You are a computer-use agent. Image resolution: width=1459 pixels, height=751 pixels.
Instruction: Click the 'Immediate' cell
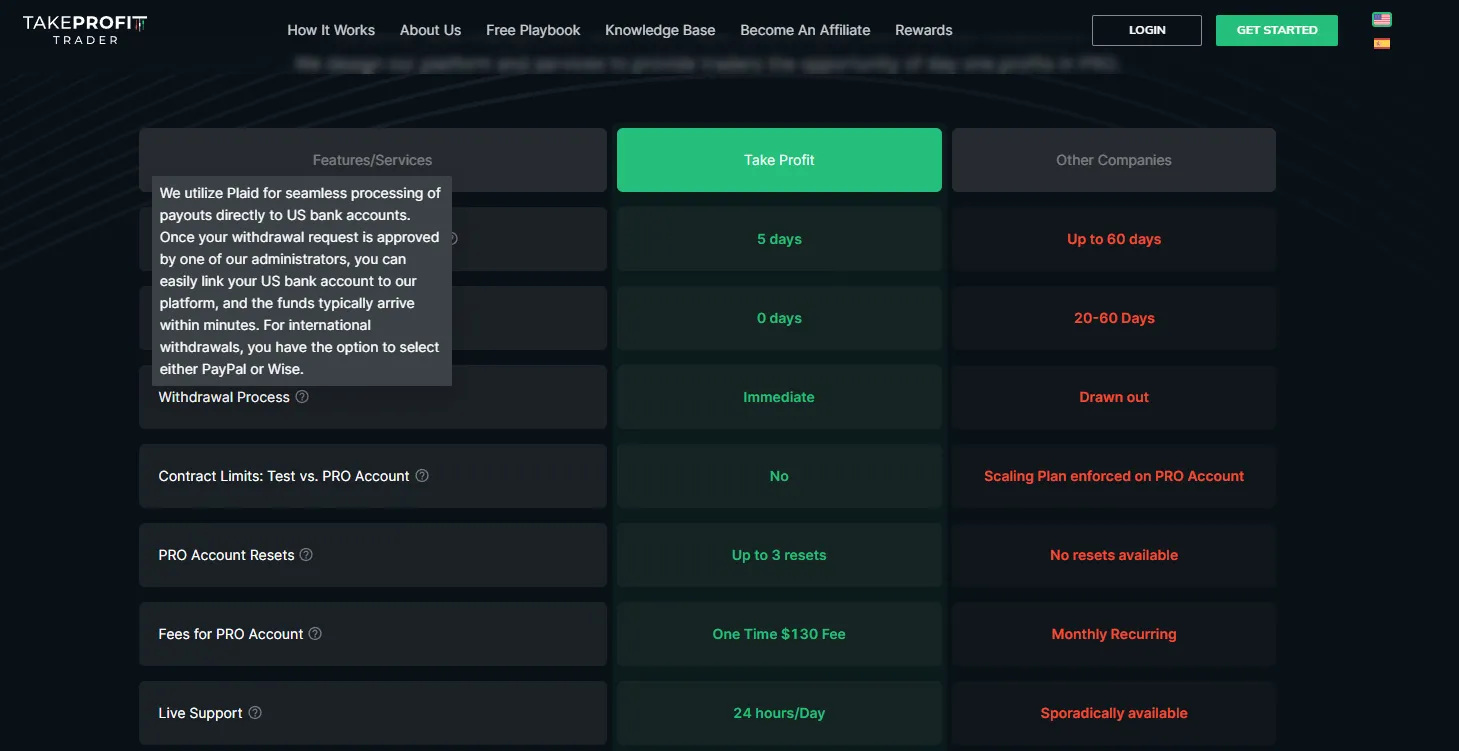[779, 397]
